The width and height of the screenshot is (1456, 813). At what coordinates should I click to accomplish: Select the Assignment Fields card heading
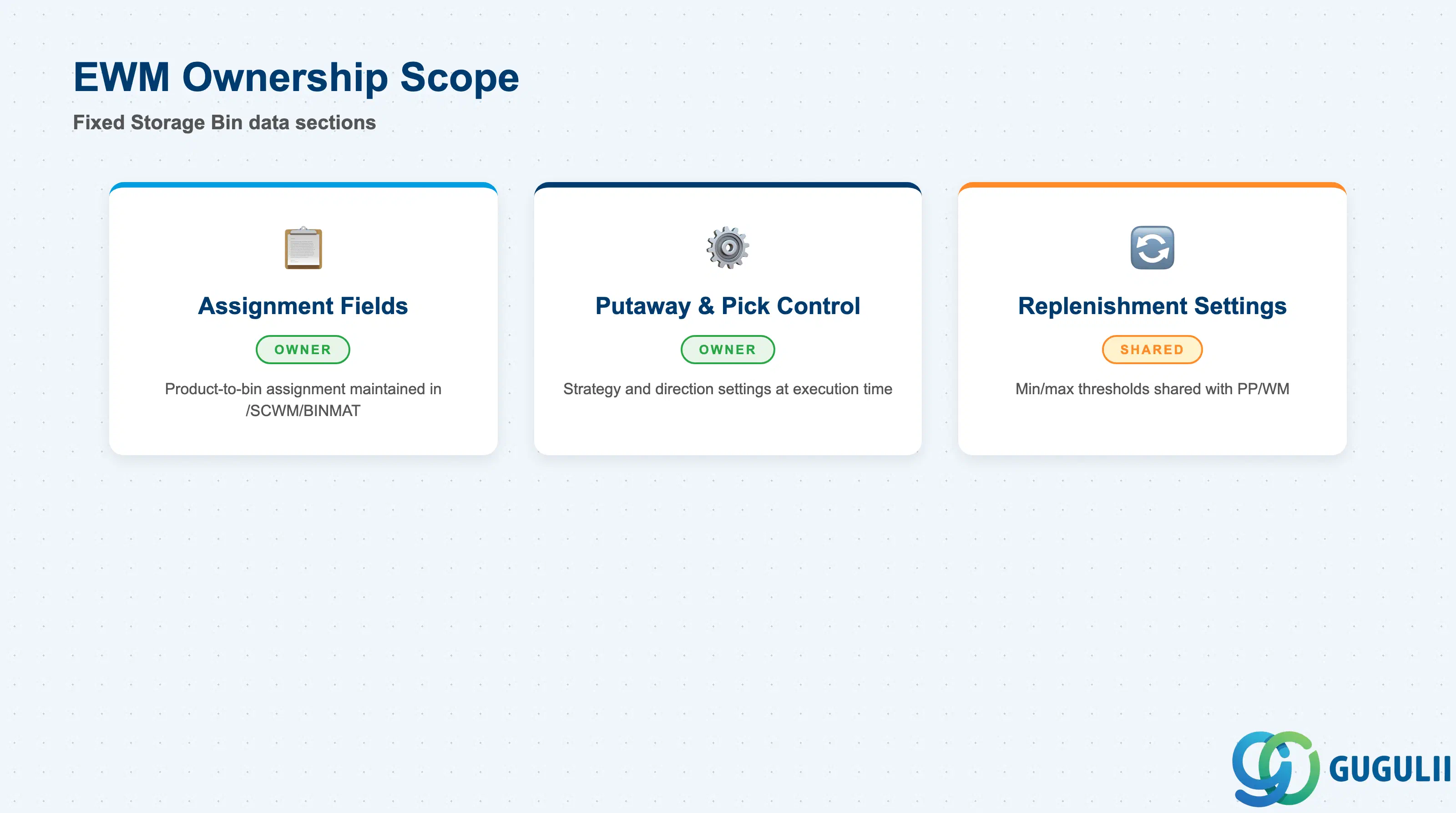click(x=303, y=306)
